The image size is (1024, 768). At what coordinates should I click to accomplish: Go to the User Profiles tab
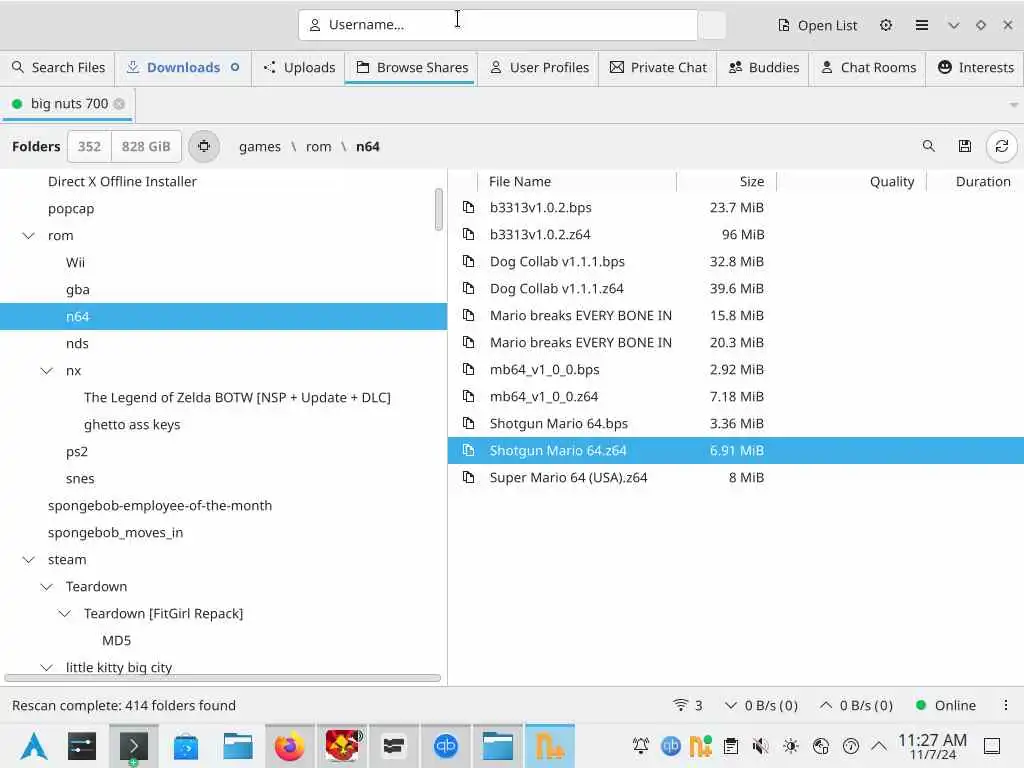coord(539,67)
